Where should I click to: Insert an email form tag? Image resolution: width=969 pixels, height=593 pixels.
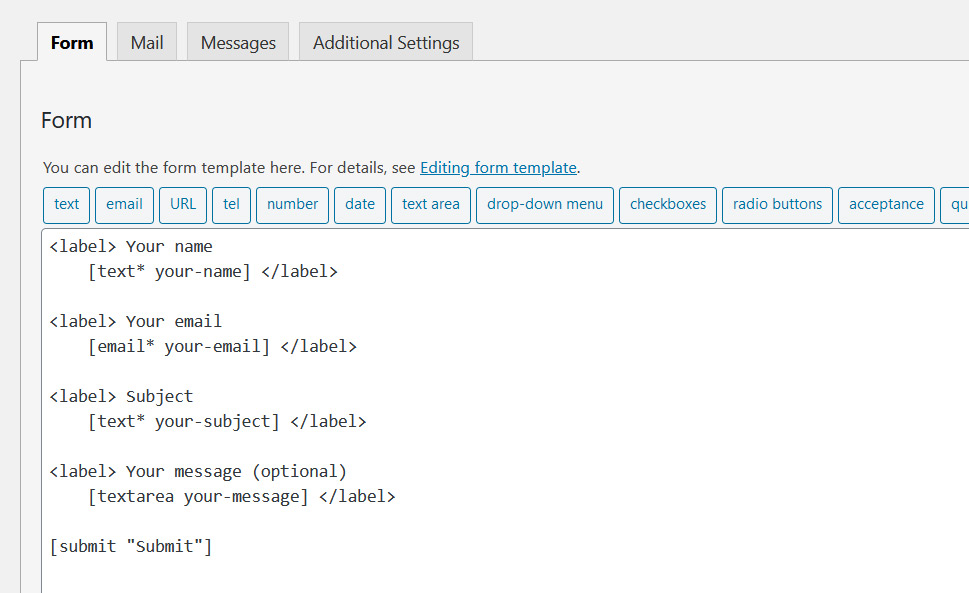pyautogui.click(x=124, y=205)
